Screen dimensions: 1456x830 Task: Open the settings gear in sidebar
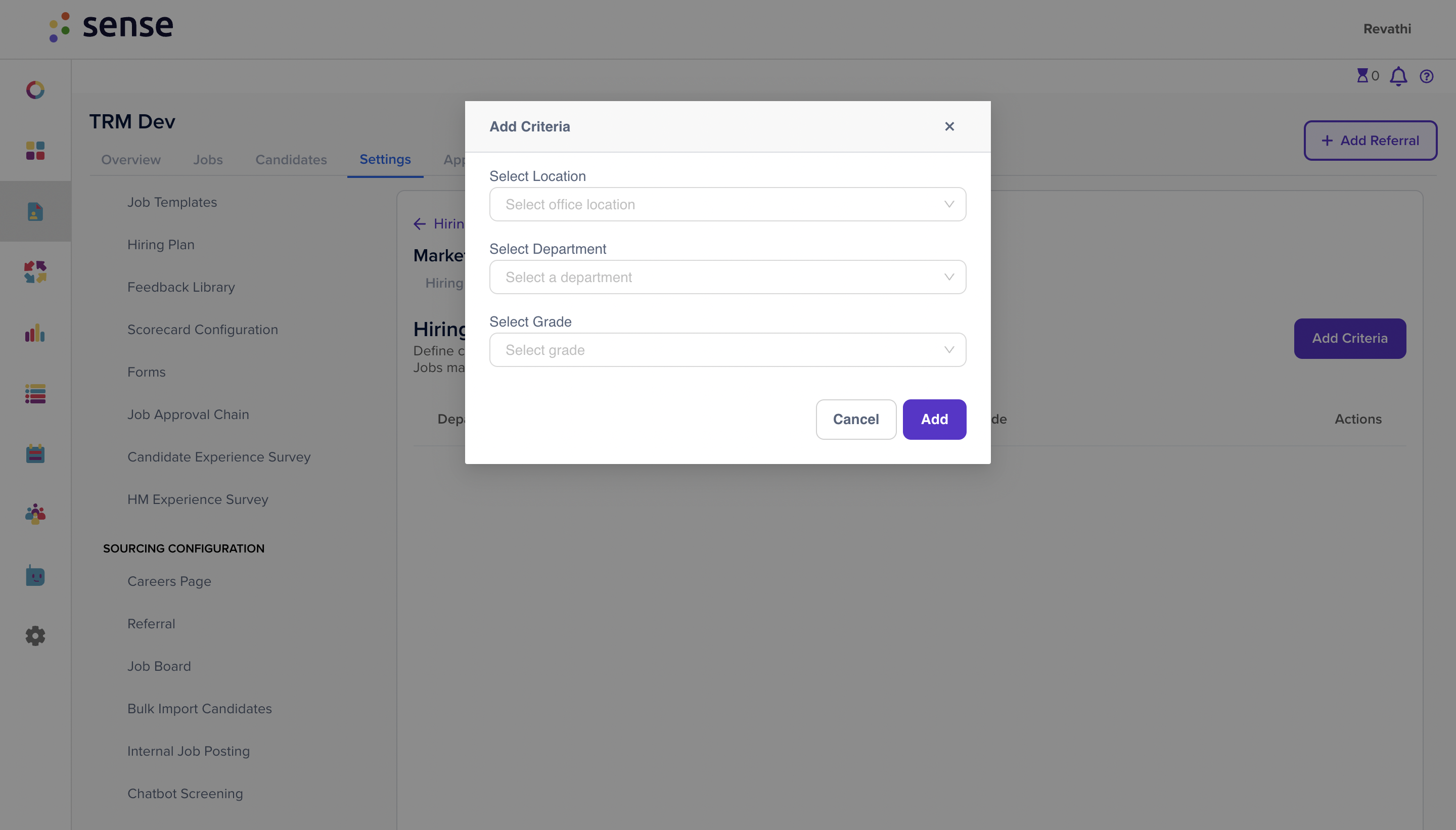click(x=35, y=635)
